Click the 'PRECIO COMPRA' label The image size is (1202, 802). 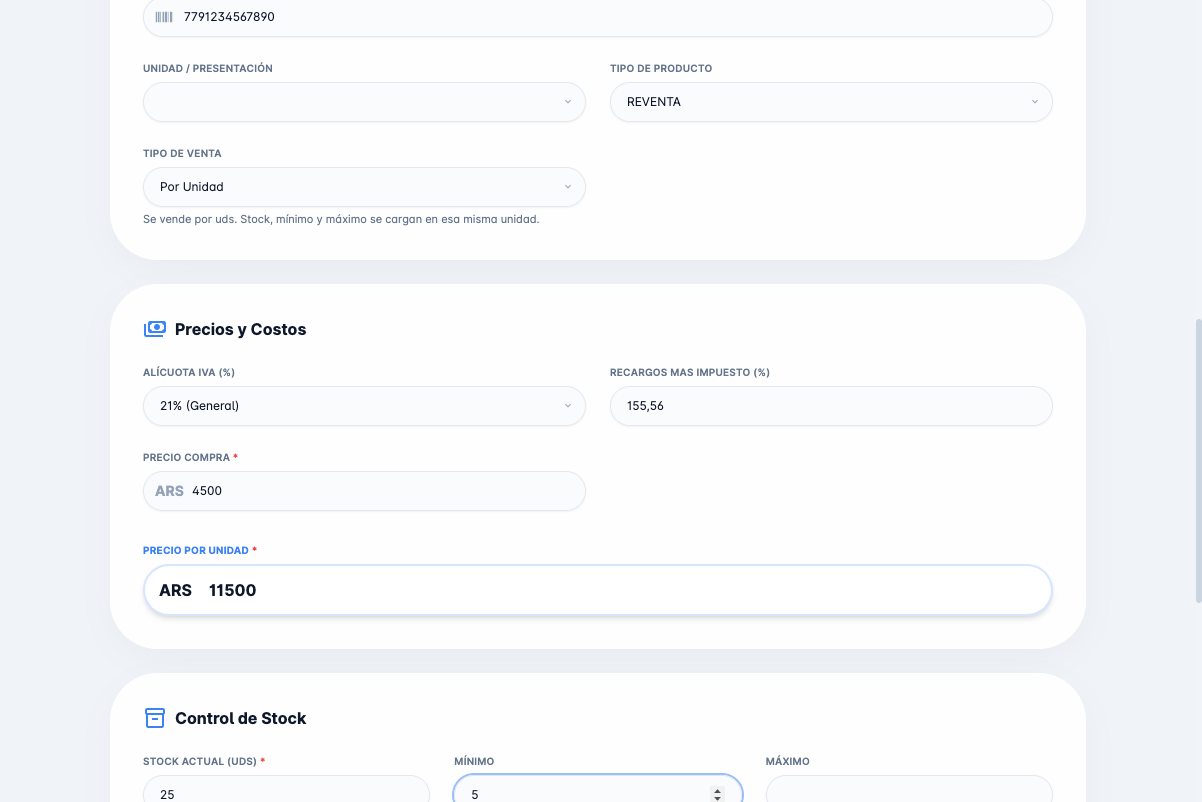tap(187, 458)
